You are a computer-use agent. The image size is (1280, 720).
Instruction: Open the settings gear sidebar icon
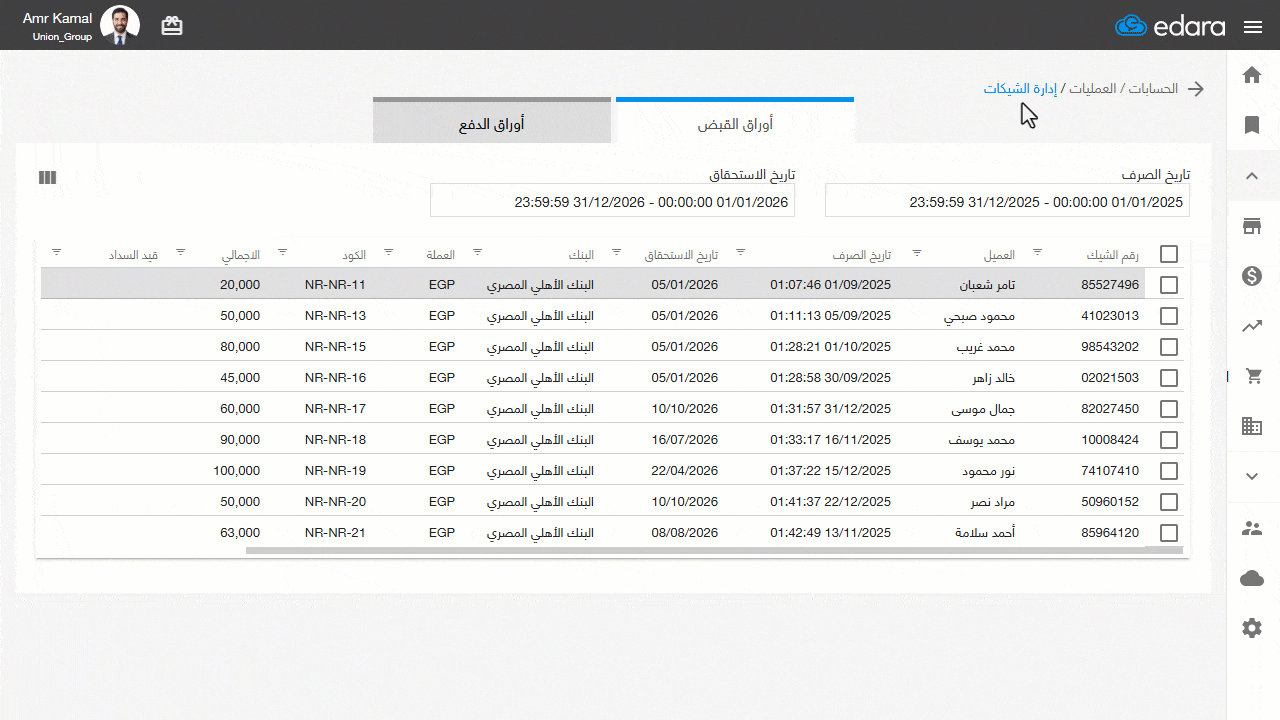pos(1252,628)
